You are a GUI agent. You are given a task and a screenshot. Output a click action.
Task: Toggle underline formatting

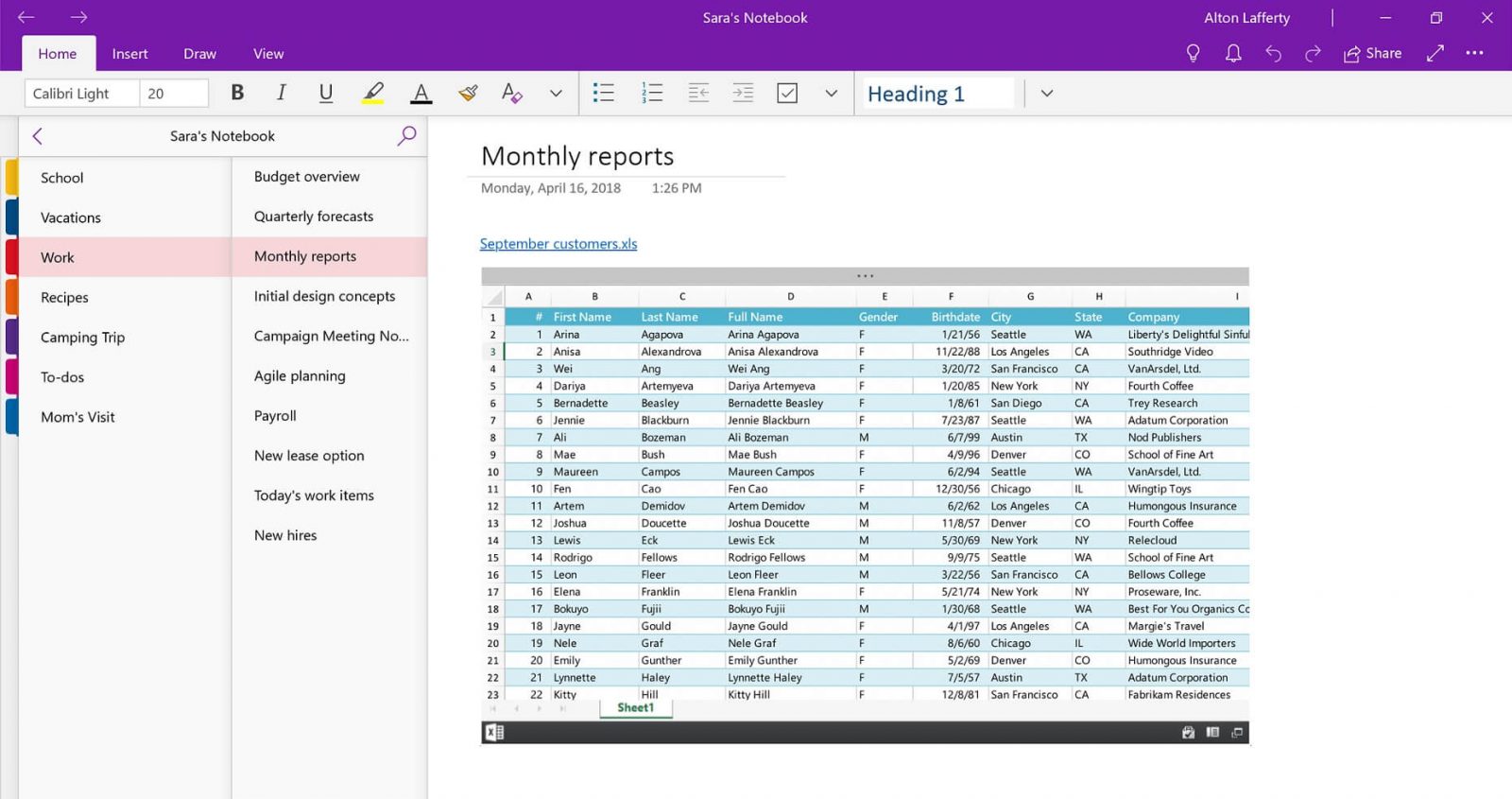[x=326, y=93]
